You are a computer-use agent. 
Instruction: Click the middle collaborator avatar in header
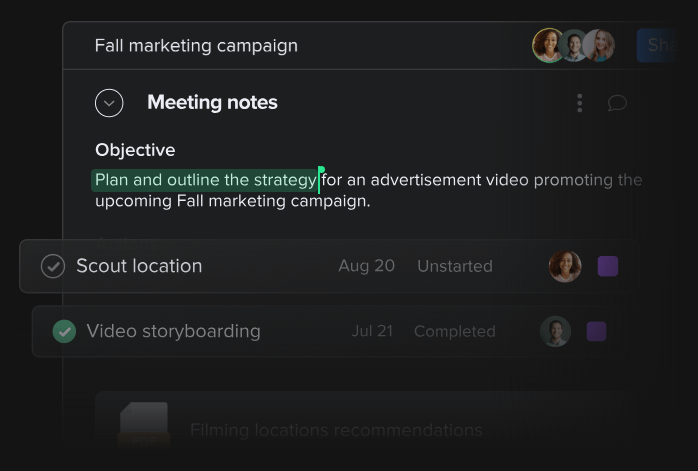(574, 45)
